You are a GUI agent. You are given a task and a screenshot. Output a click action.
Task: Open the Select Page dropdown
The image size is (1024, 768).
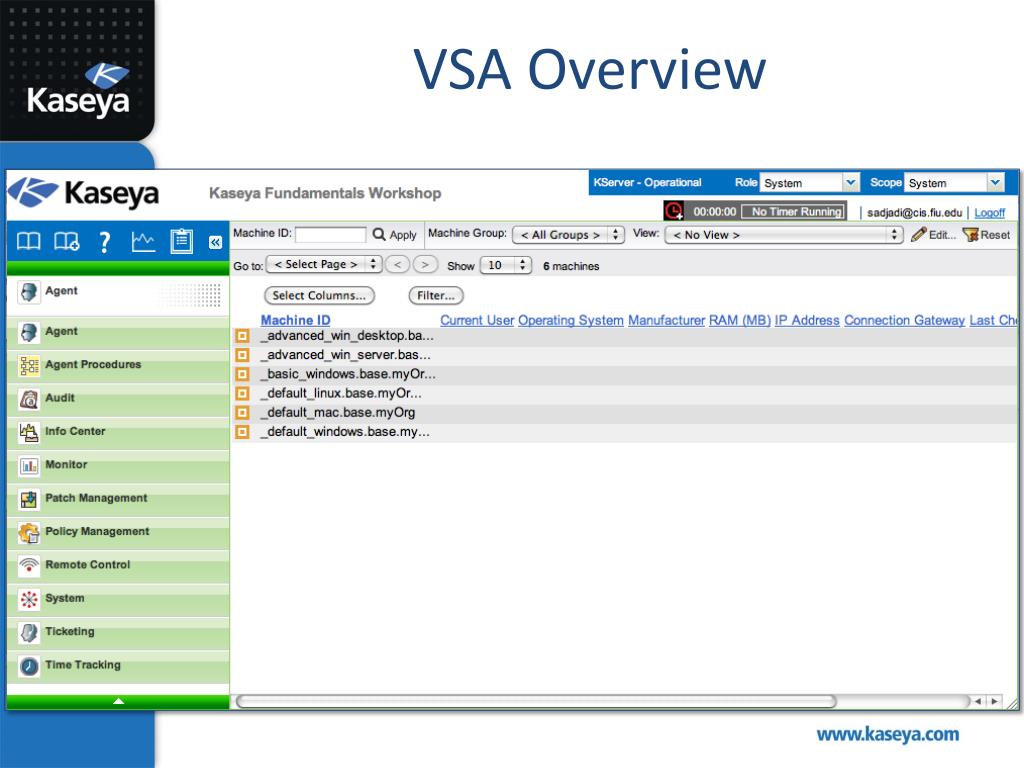coord(324,264)
